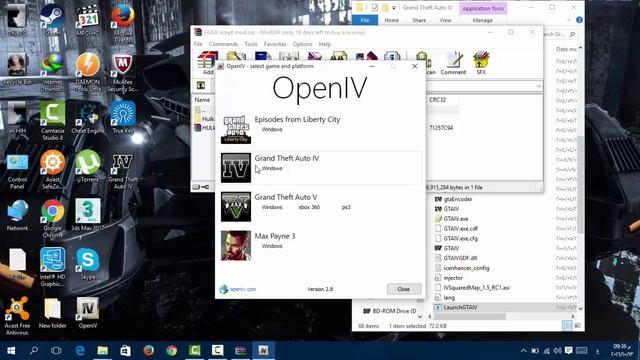Image resolution: width=640 pixels, height=360 pixels.
Task: Choose the Grand Theft Auto IV logo
Action: click(236, 168)
